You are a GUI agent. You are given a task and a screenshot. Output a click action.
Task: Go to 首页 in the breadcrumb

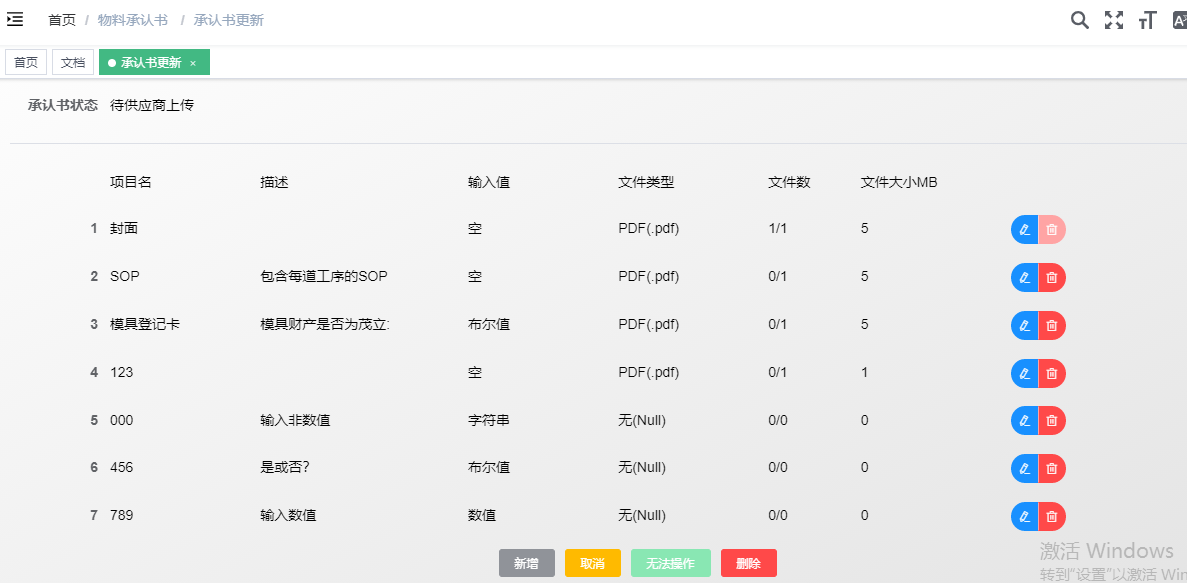[62, 20]
